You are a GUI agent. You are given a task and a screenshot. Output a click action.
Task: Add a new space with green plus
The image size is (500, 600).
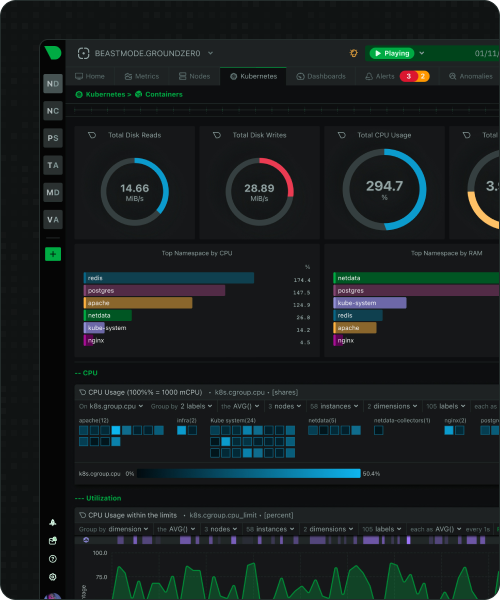(53, 254)
